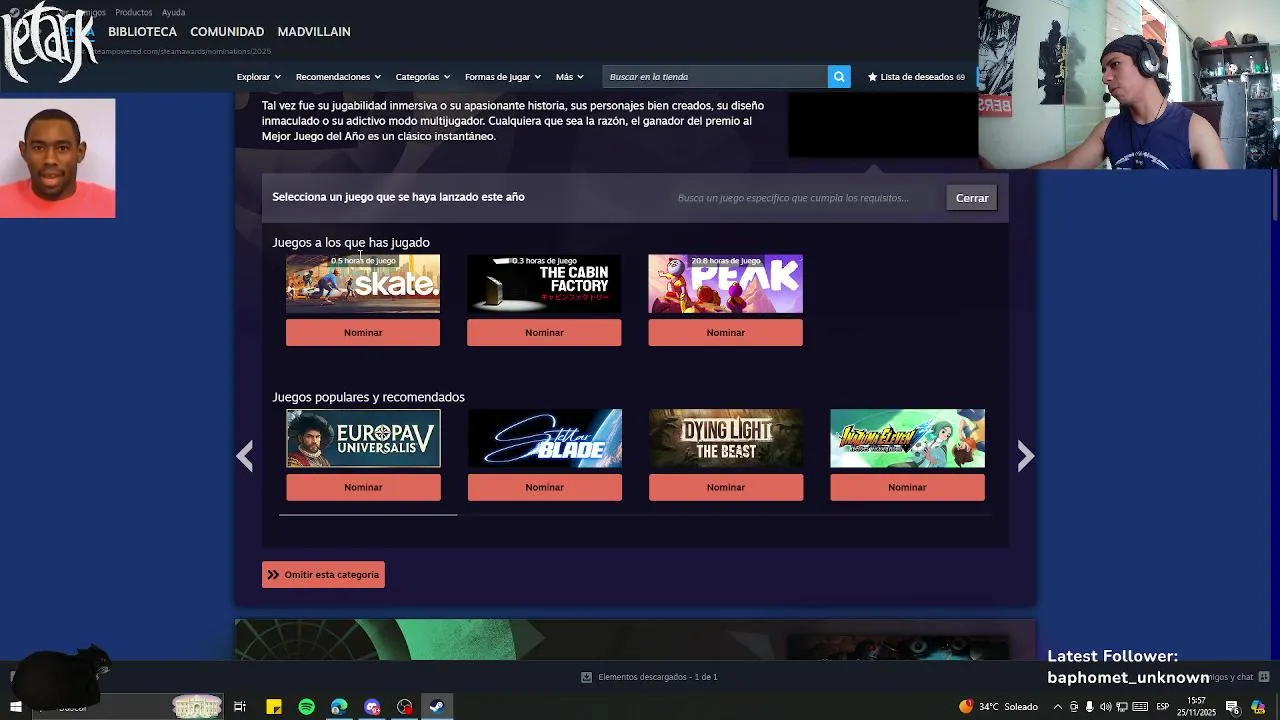Open the MADVILLAIN profile tab

click(314, 32)
